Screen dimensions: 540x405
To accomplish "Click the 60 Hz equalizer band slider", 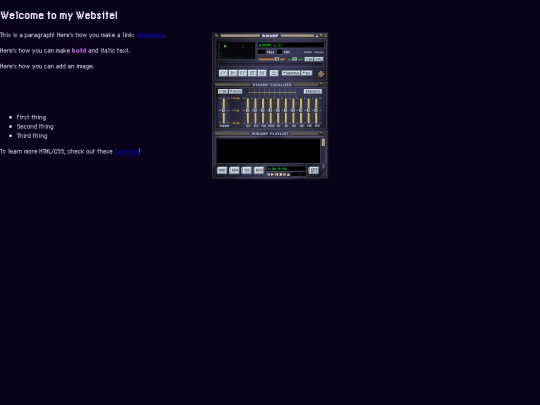I will [x=248, y=111].
